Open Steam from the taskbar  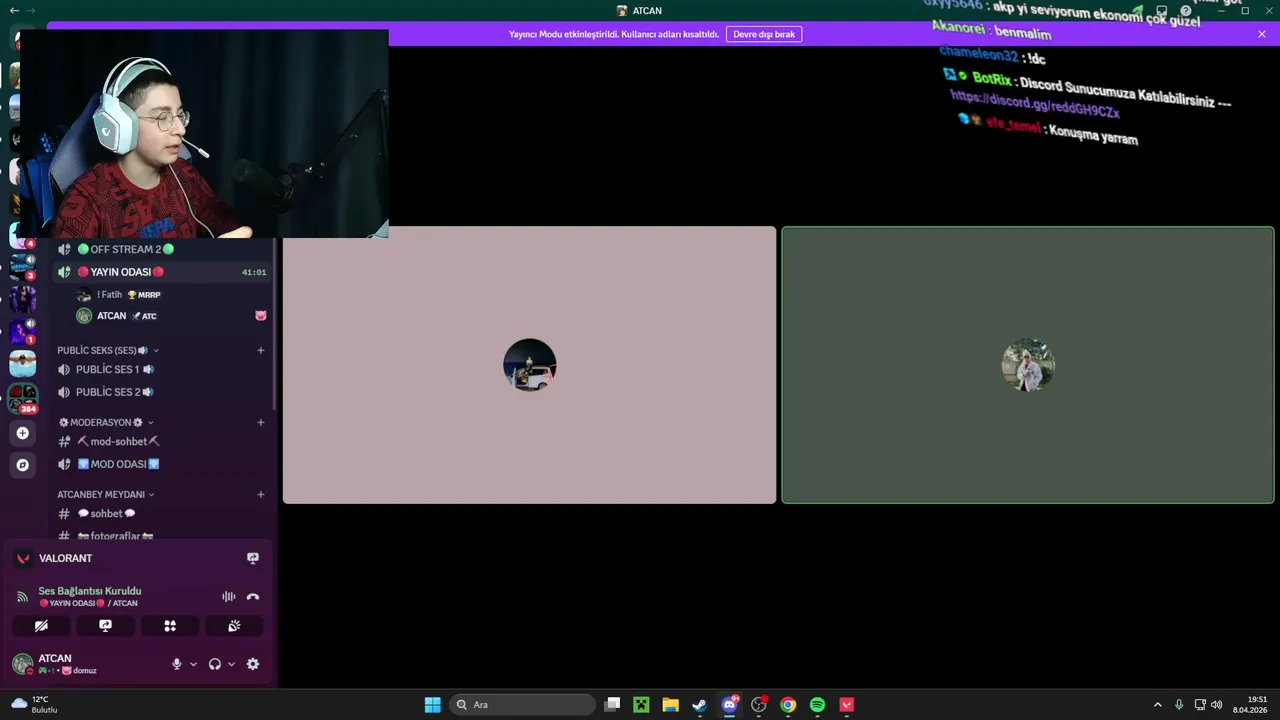tap(700, 705)
